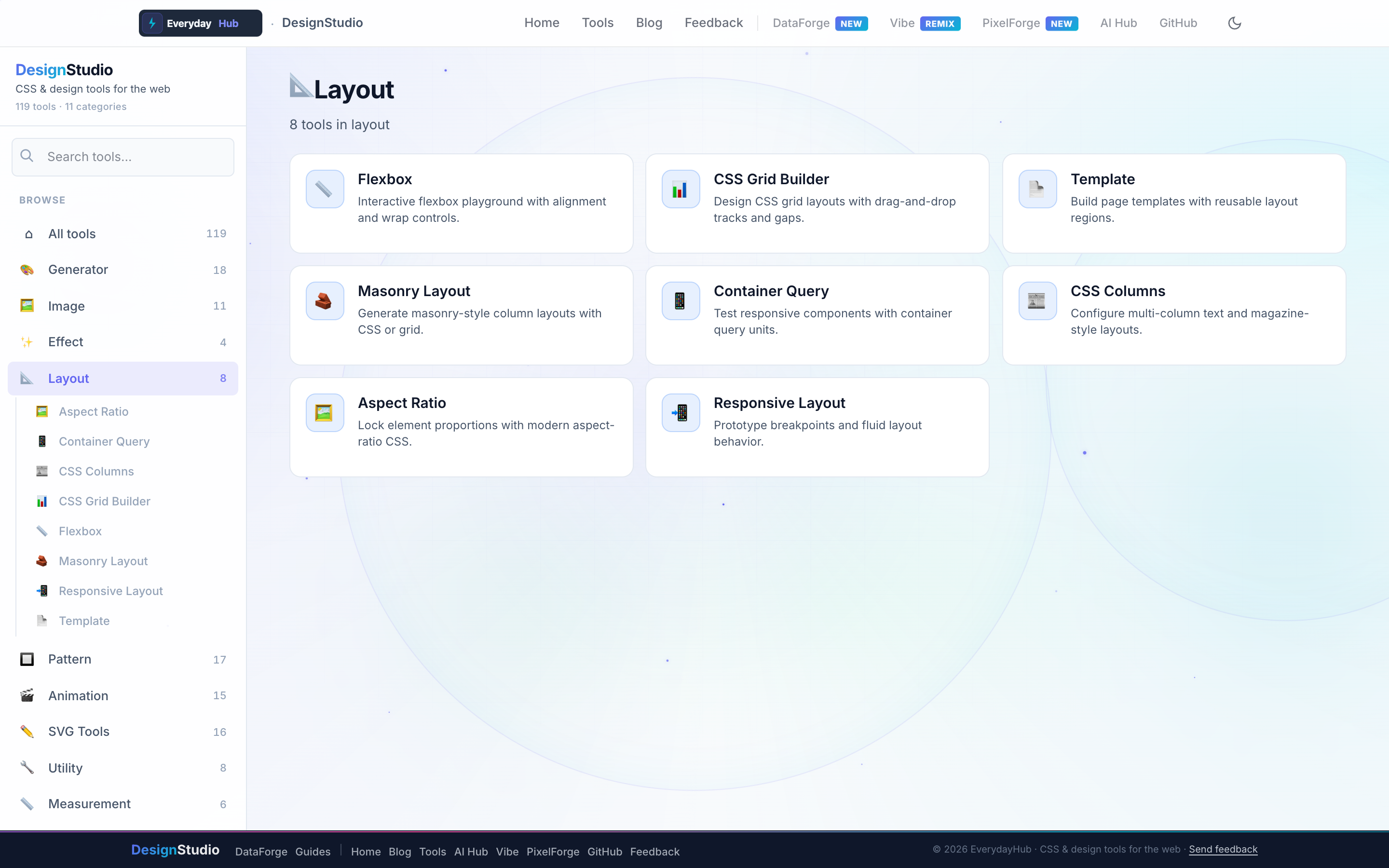Go to DataForge NEW in top navigation
1389x868 pixels.
coord(820,23)
